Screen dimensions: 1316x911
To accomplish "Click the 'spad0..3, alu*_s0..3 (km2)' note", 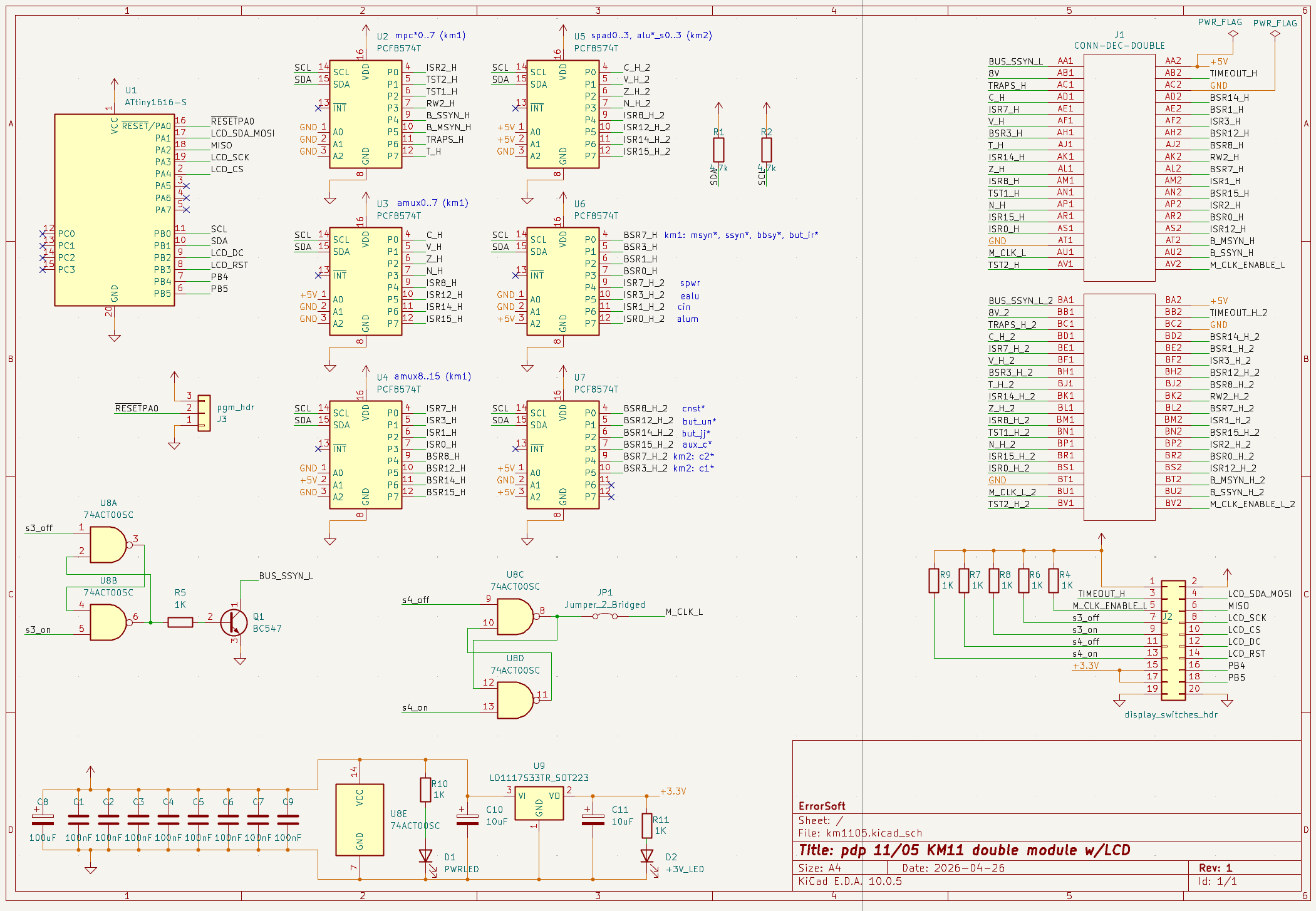I will [651, 35].
